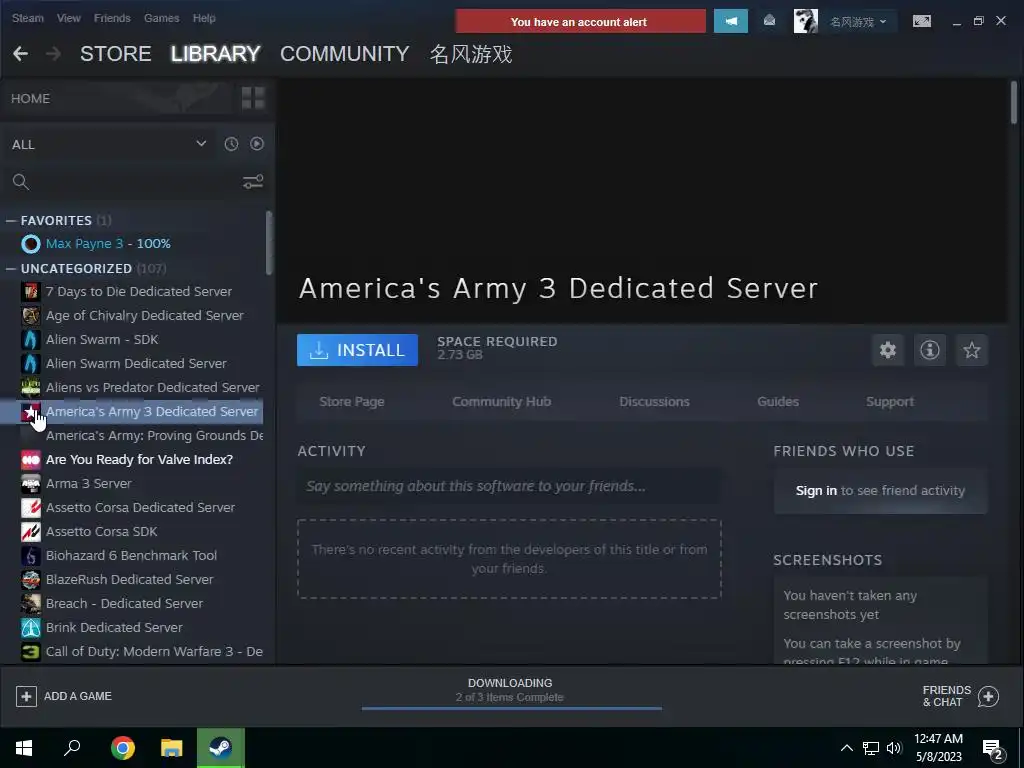Open advanced library filter options

click(253, 182)
